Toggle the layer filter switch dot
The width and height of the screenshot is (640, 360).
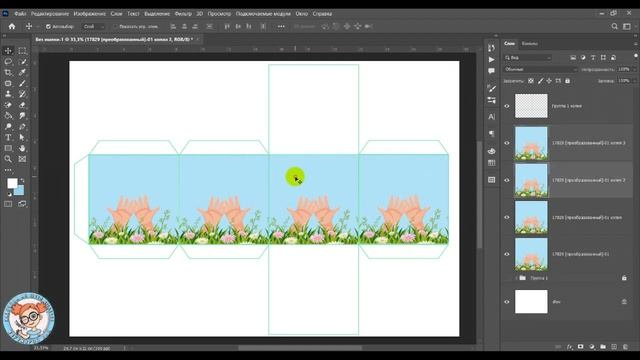(x=636, y=56)
